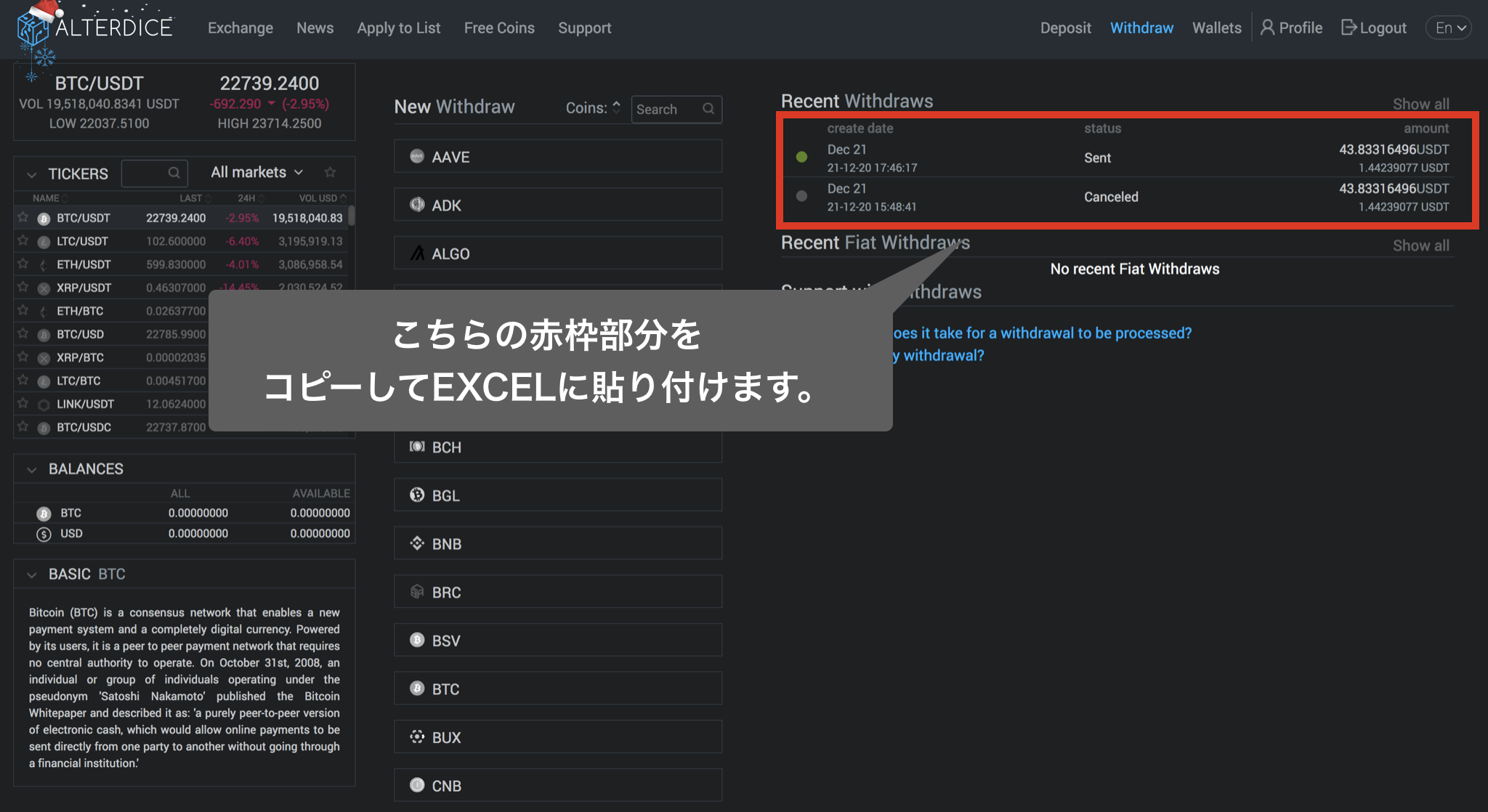Screen dimensions: 1488x812
Task: Select BTC coin for withdraw
Action: pos(558,689)
